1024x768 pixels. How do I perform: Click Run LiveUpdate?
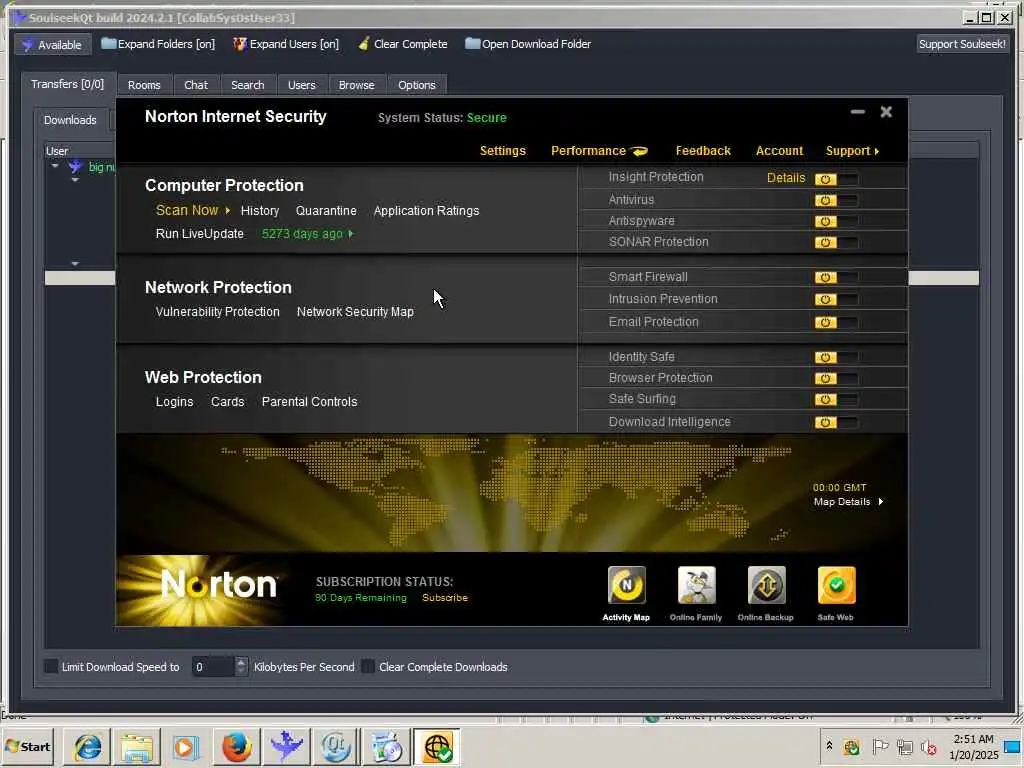(x=199, y=234)
